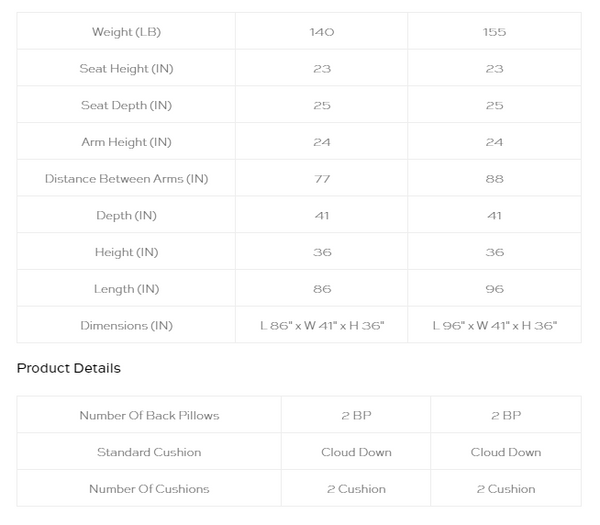Click the Weight (LB) row label
Screen dimensions: 600x525
tap(126, 32)
